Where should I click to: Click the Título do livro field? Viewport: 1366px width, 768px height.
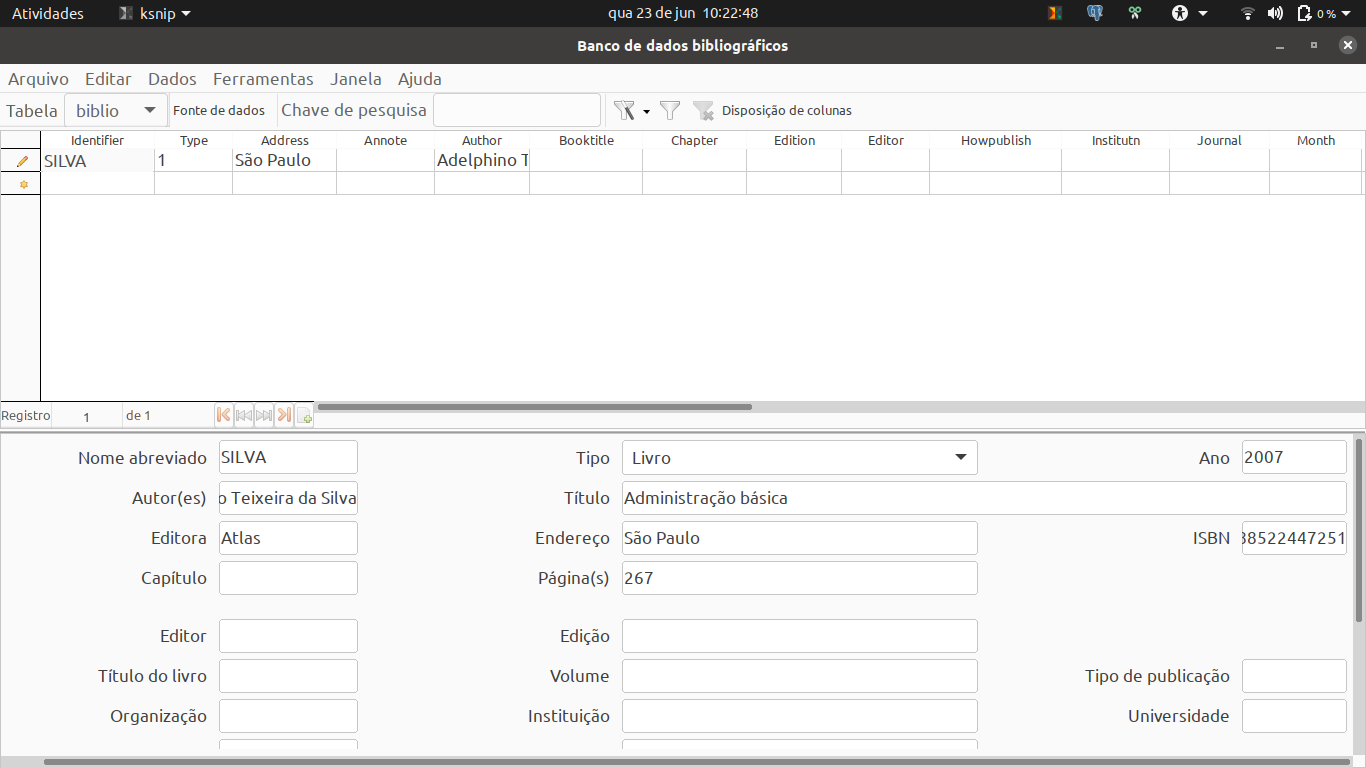(x=288, y=676)
